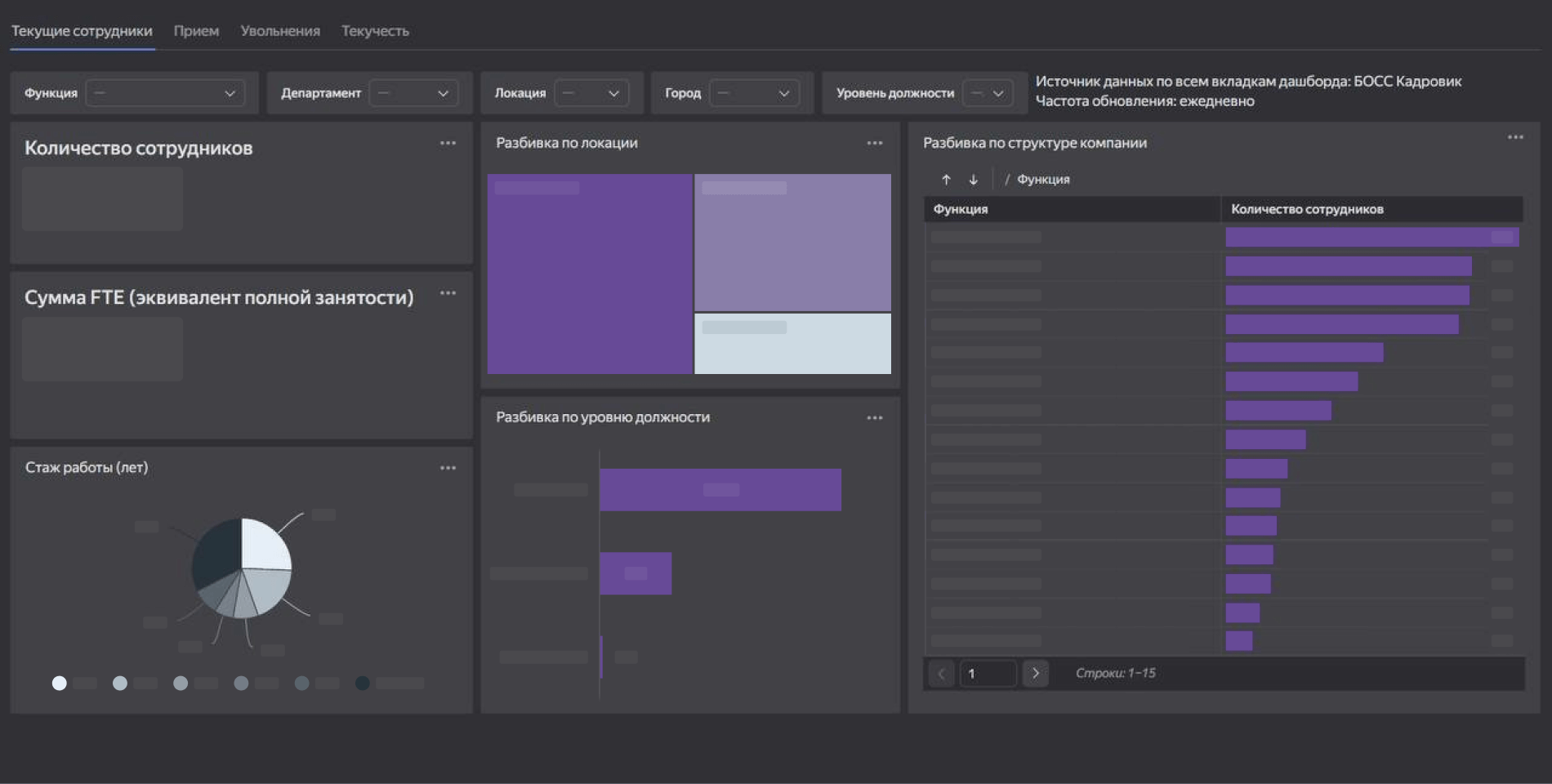Toggle the second legend dot in pie chart
Viewport: 1552px width, 784px height.
coord(120,683)
